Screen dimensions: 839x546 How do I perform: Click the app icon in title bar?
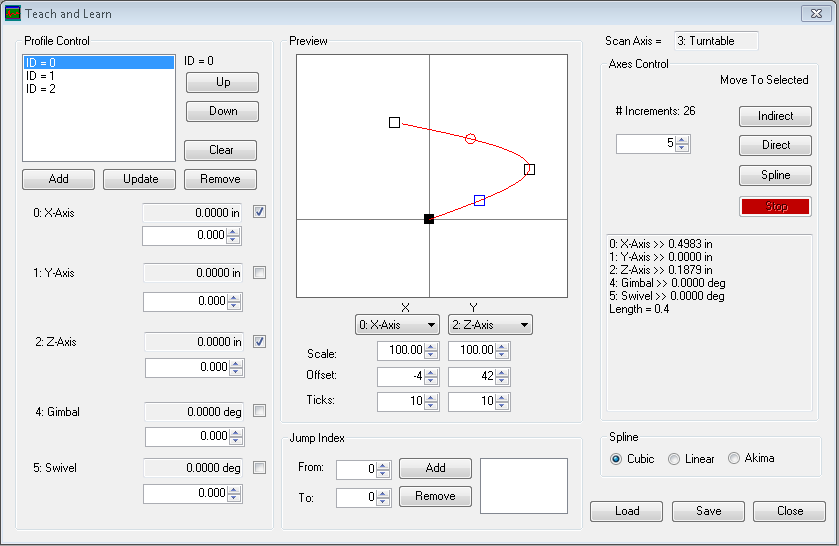click(13, 14)
